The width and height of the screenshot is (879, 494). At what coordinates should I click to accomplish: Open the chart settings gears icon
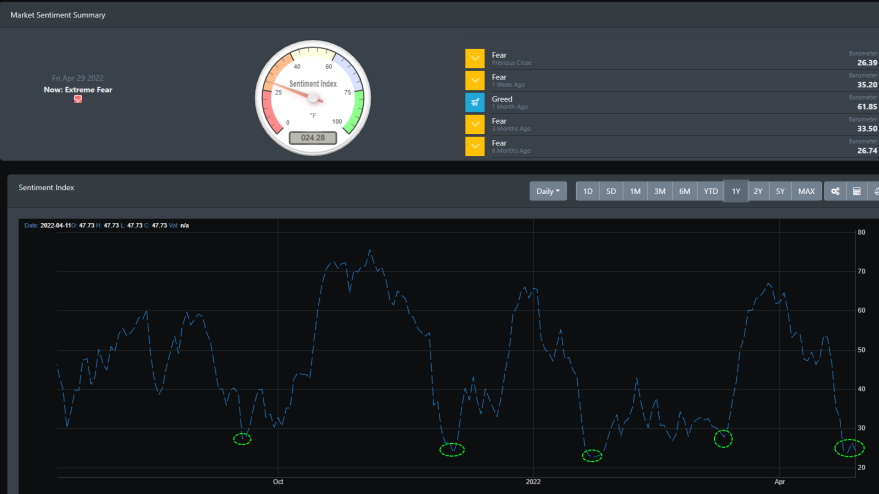point(835,191)
